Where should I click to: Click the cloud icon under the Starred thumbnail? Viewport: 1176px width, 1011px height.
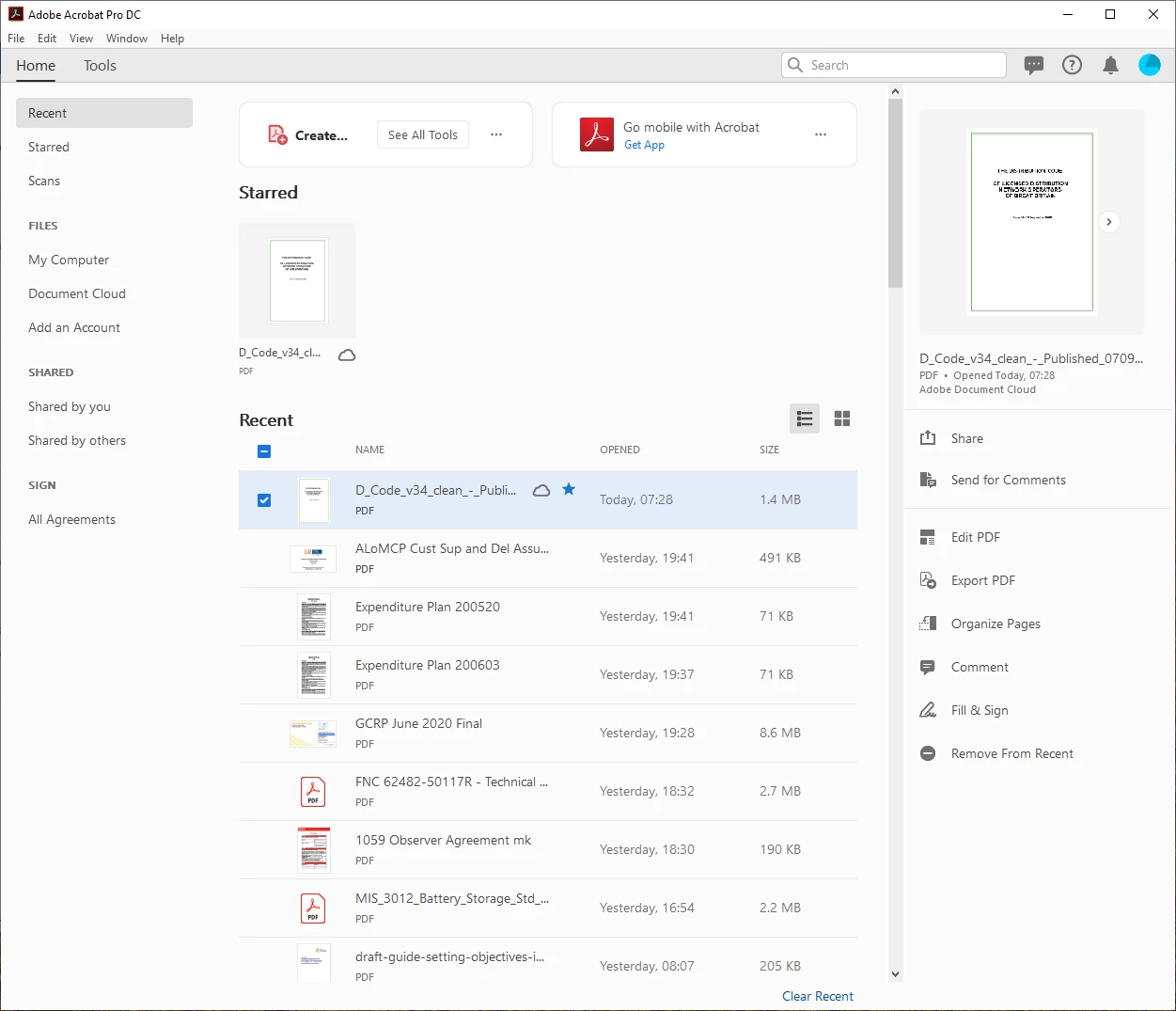pos(347,355)
